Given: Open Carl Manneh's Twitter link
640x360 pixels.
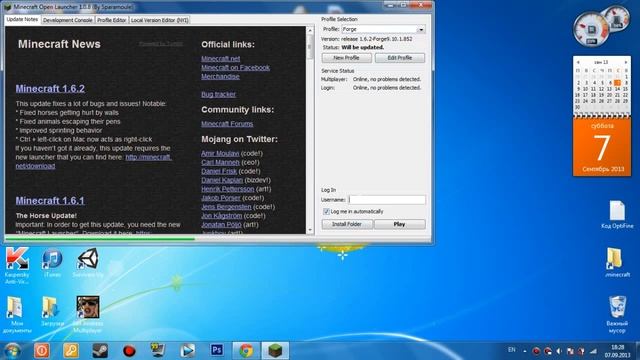Looking at the screenshot, I should point(220,162).
